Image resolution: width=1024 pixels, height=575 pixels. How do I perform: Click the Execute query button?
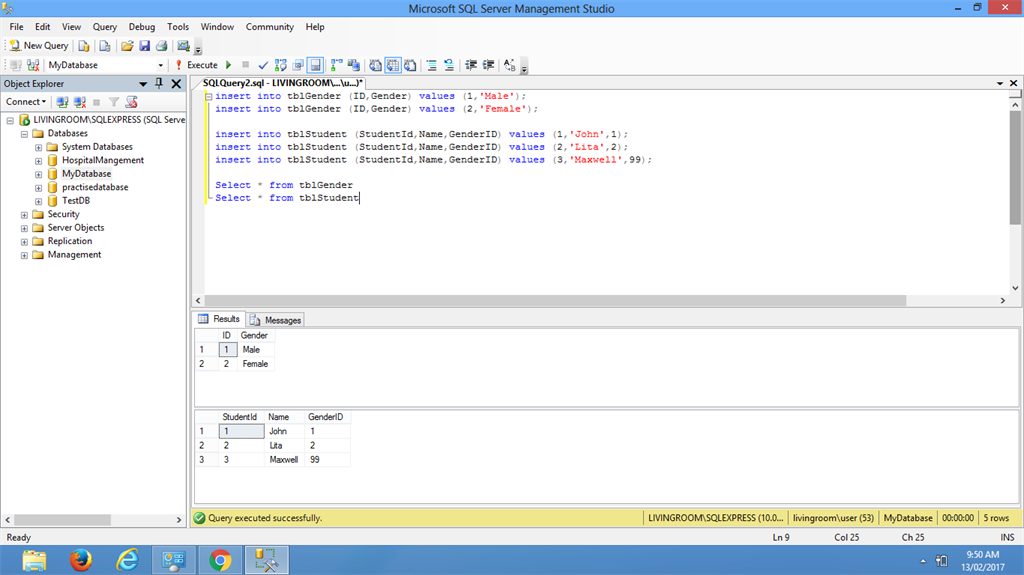point(197,65)
